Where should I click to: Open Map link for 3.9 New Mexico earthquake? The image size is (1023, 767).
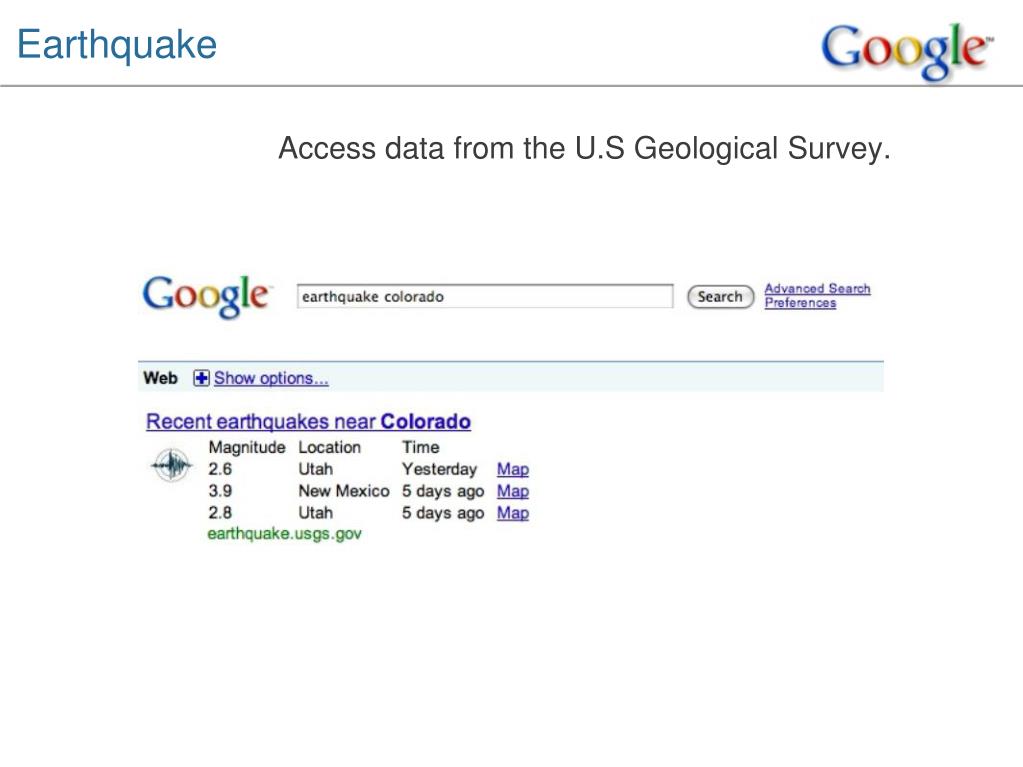[513, 491]
